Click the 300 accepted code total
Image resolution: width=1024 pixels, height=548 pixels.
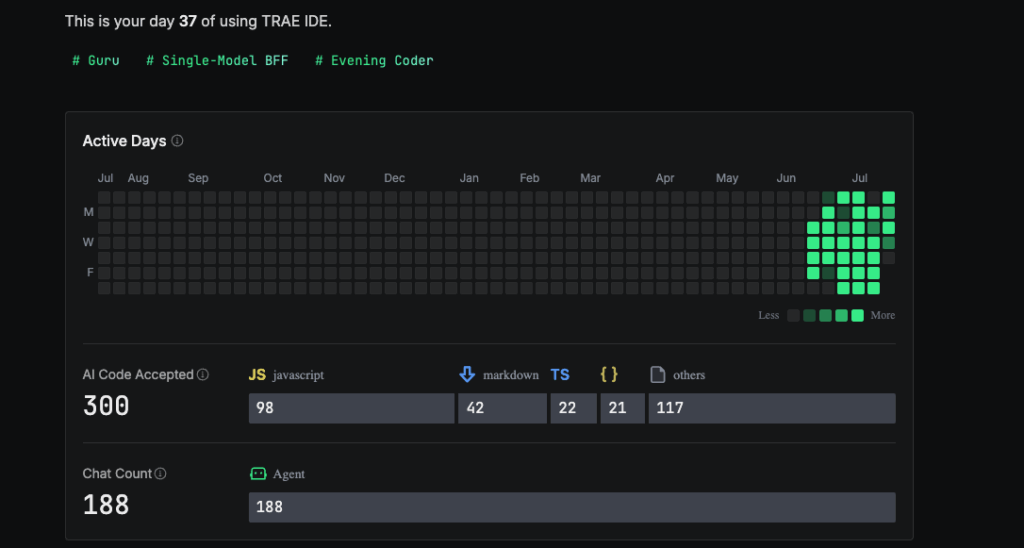click(106, 406)
